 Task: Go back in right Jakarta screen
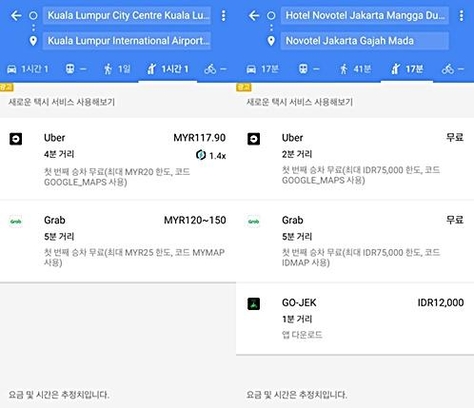[x=254, y=15]
